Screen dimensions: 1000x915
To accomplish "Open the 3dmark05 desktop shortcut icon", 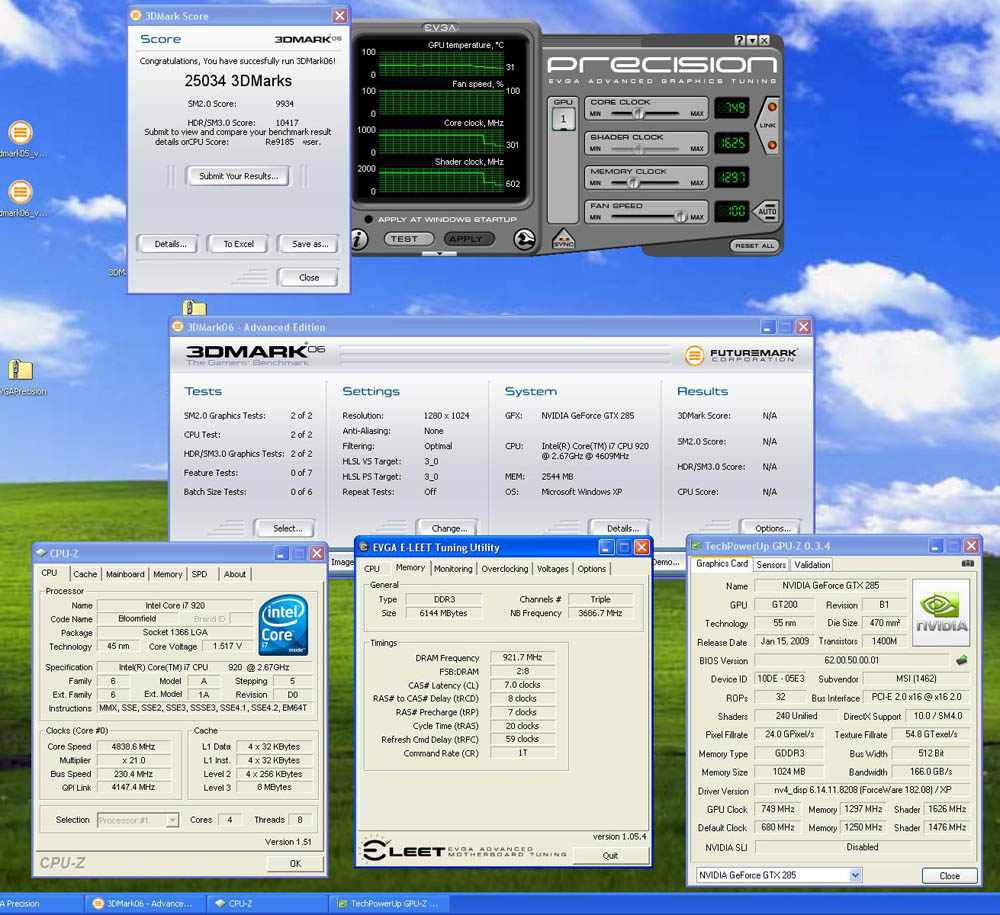I will [x=20, y=133].
